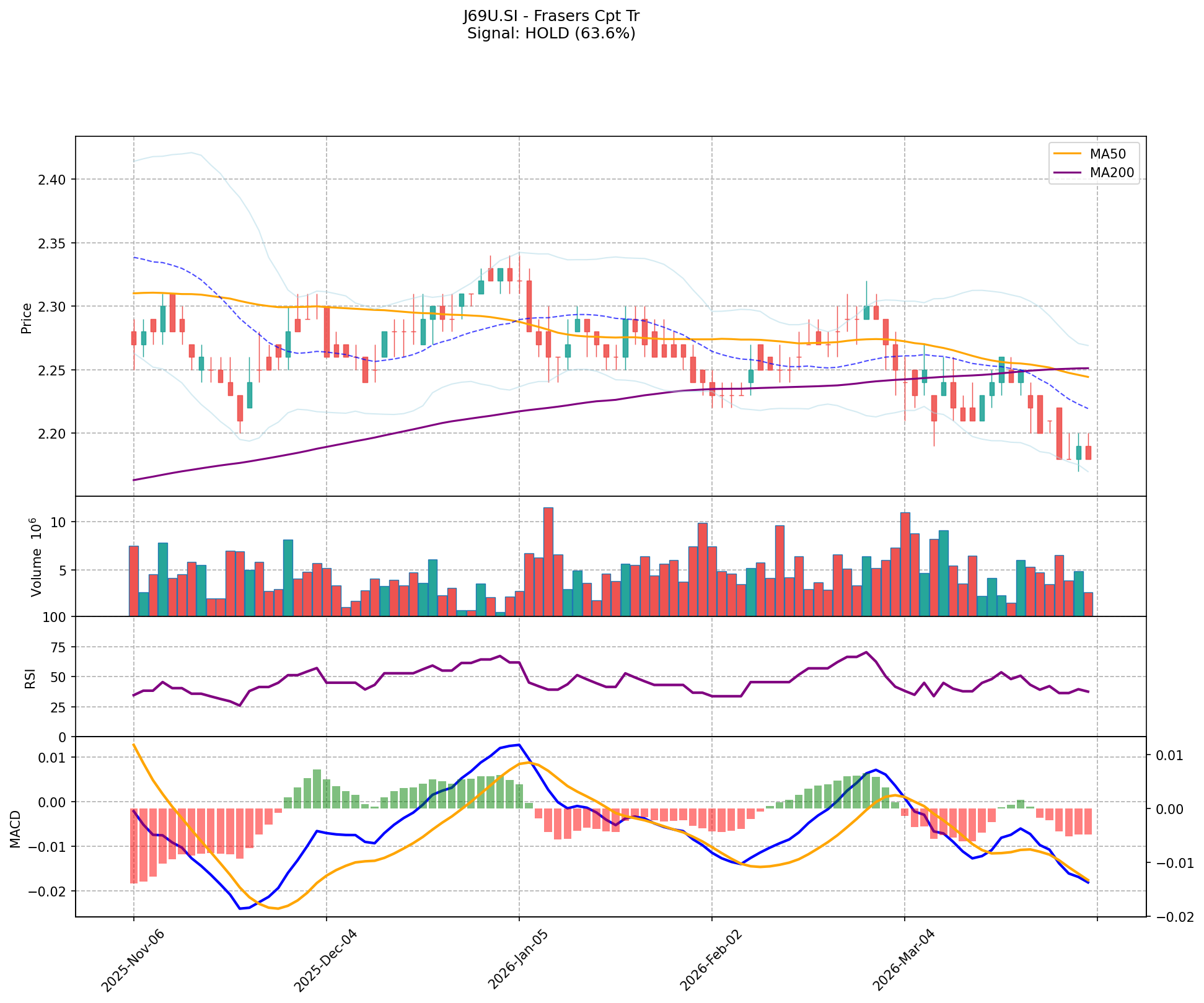This screenshot has height=1003, width=1204.
Task: Select the 2026-Feb-02 date tick label
Action: pos(710,959)
